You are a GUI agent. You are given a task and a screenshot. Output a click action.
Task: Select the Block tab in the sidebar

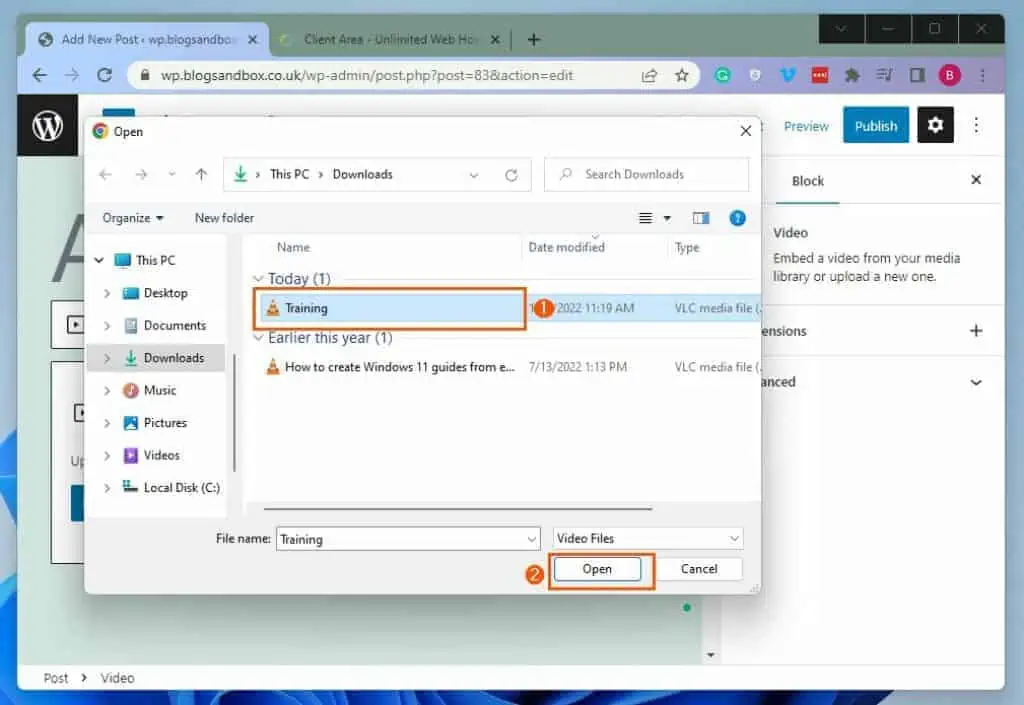[x=807, y=181]
